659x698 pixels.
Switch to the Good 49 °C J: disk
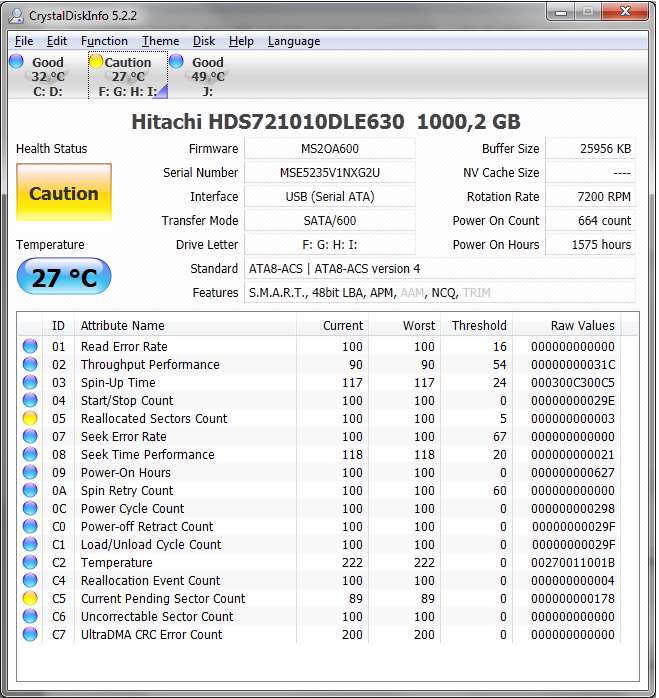click(x=207, y=75)
